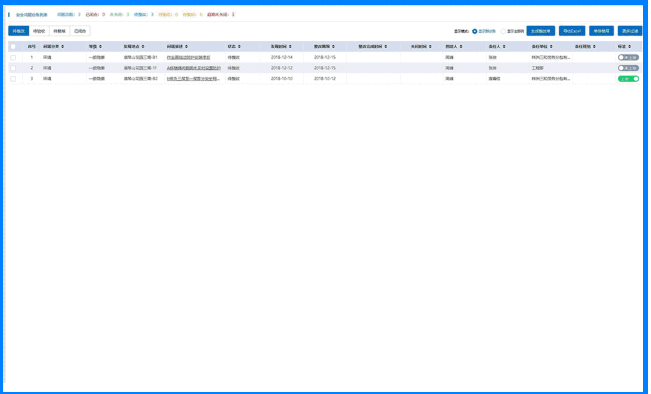The width and height of the screenshot is (651, 394).
Task: Sort by the 创建人 (creator) column arrows
Action: [461, 46]
